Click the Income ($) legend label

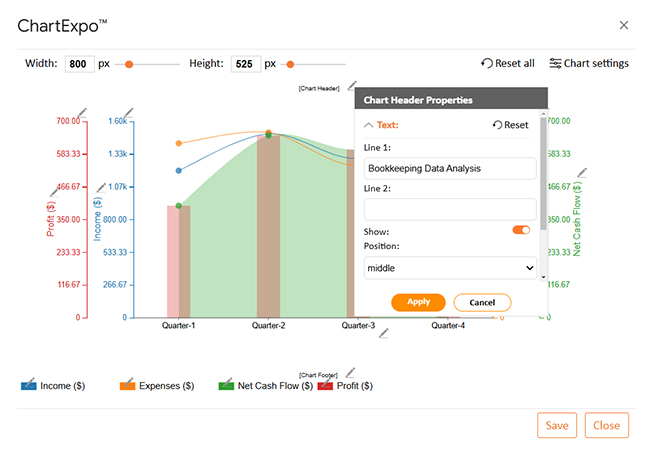tap(63, 386)
